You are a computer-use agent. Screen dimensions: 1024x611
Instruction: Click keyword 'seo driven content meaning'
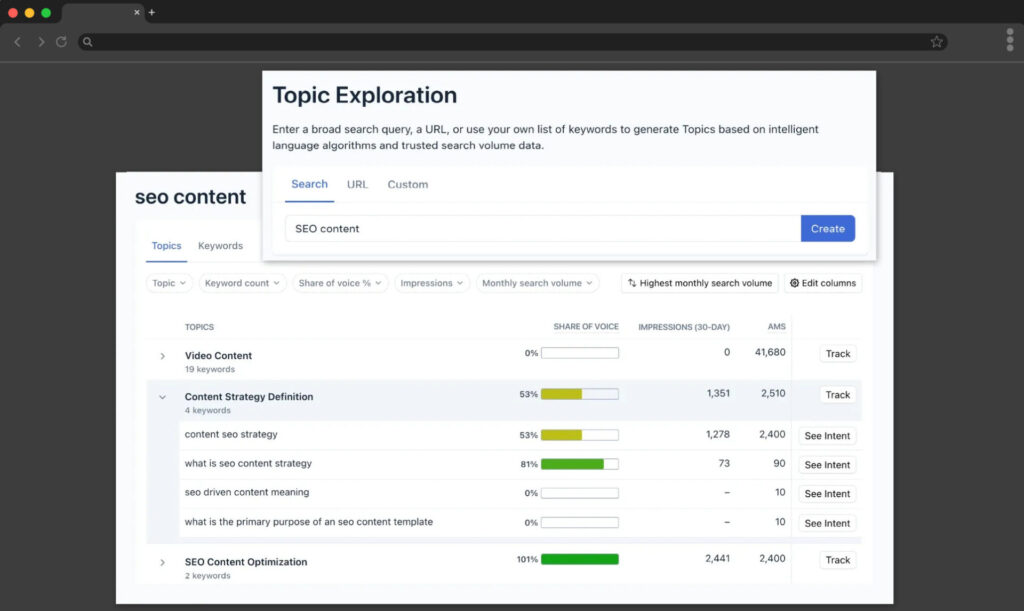tap(247, 492)
